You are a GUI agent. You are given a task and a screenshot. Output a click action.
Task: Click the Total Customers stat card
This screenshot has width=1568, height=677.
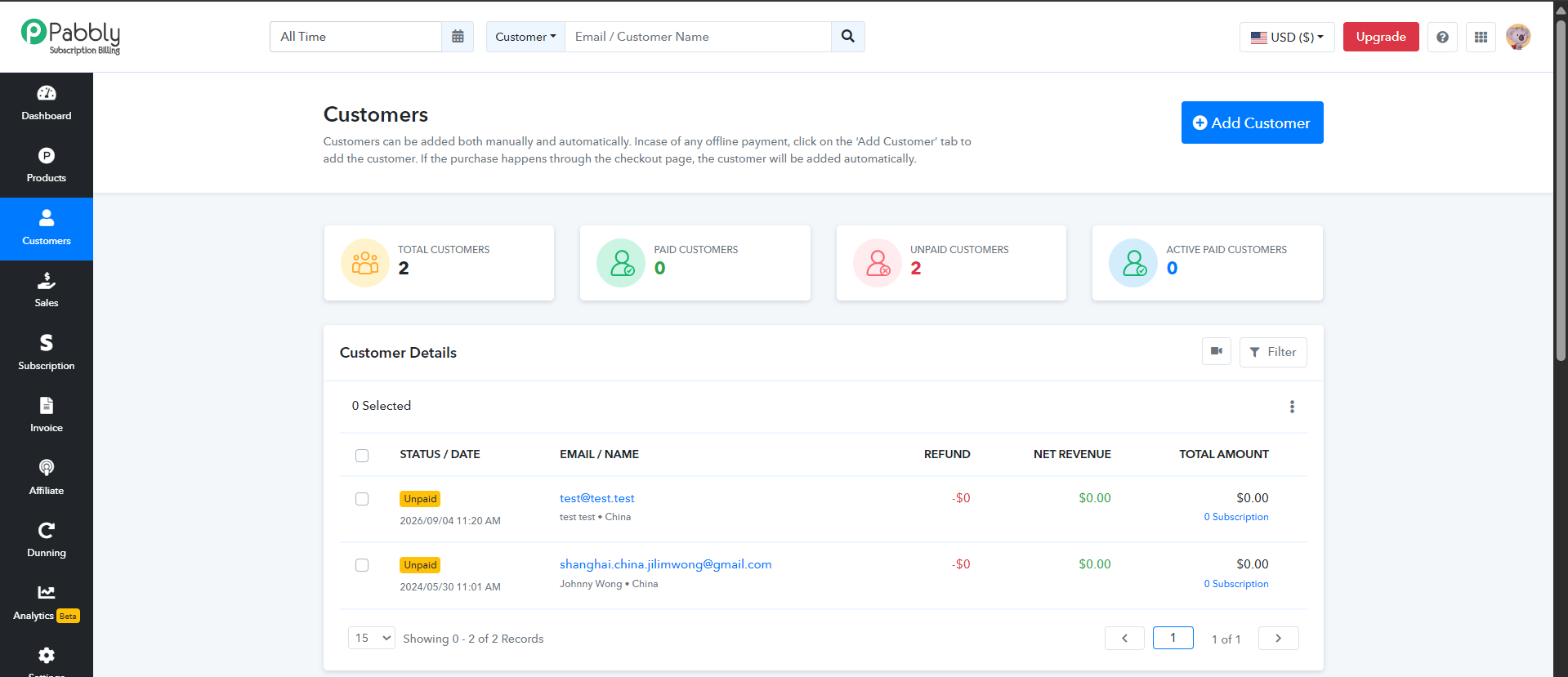coord(439,263)
